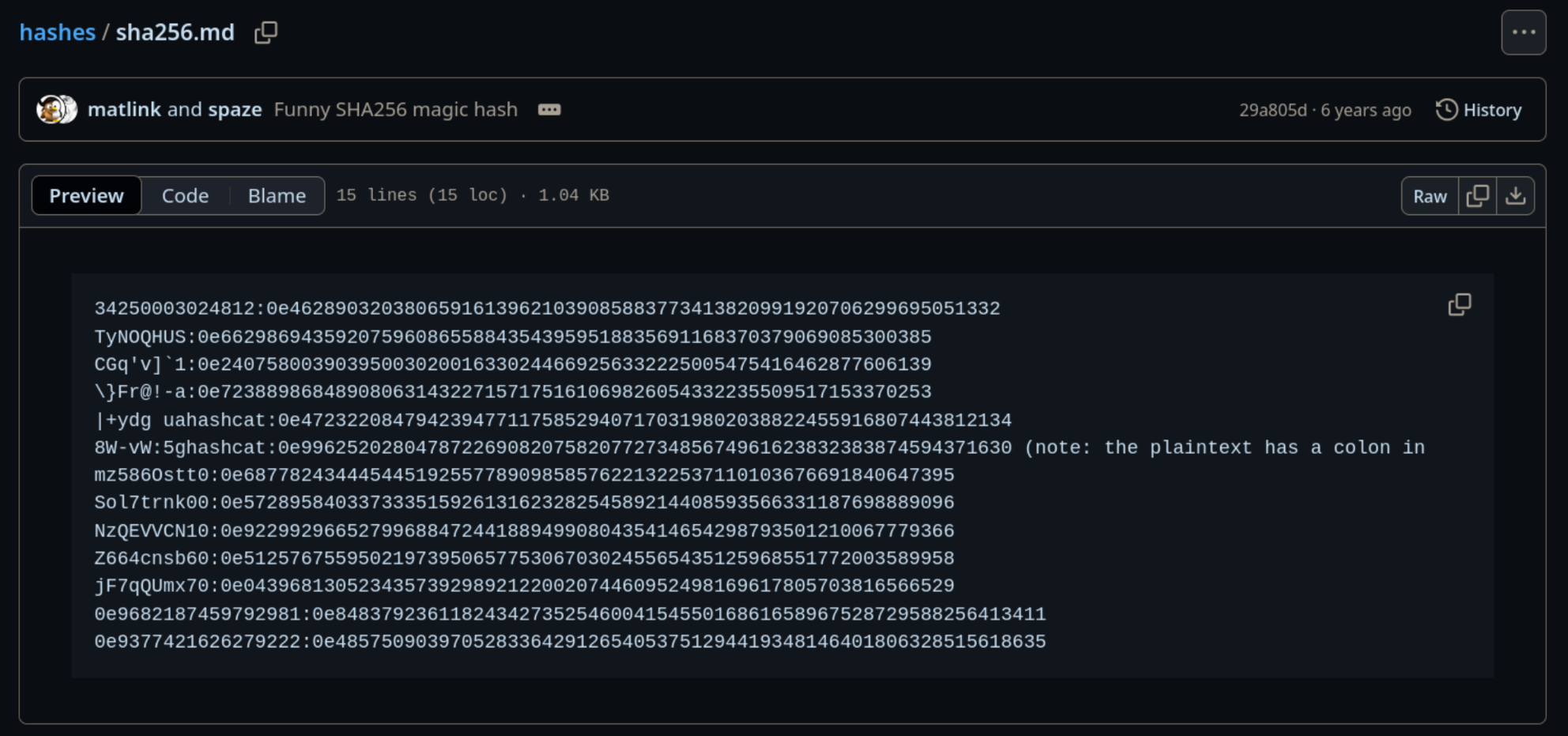Expand the commit message details
Screen dimensions: 1568x736
pos(549,110)
